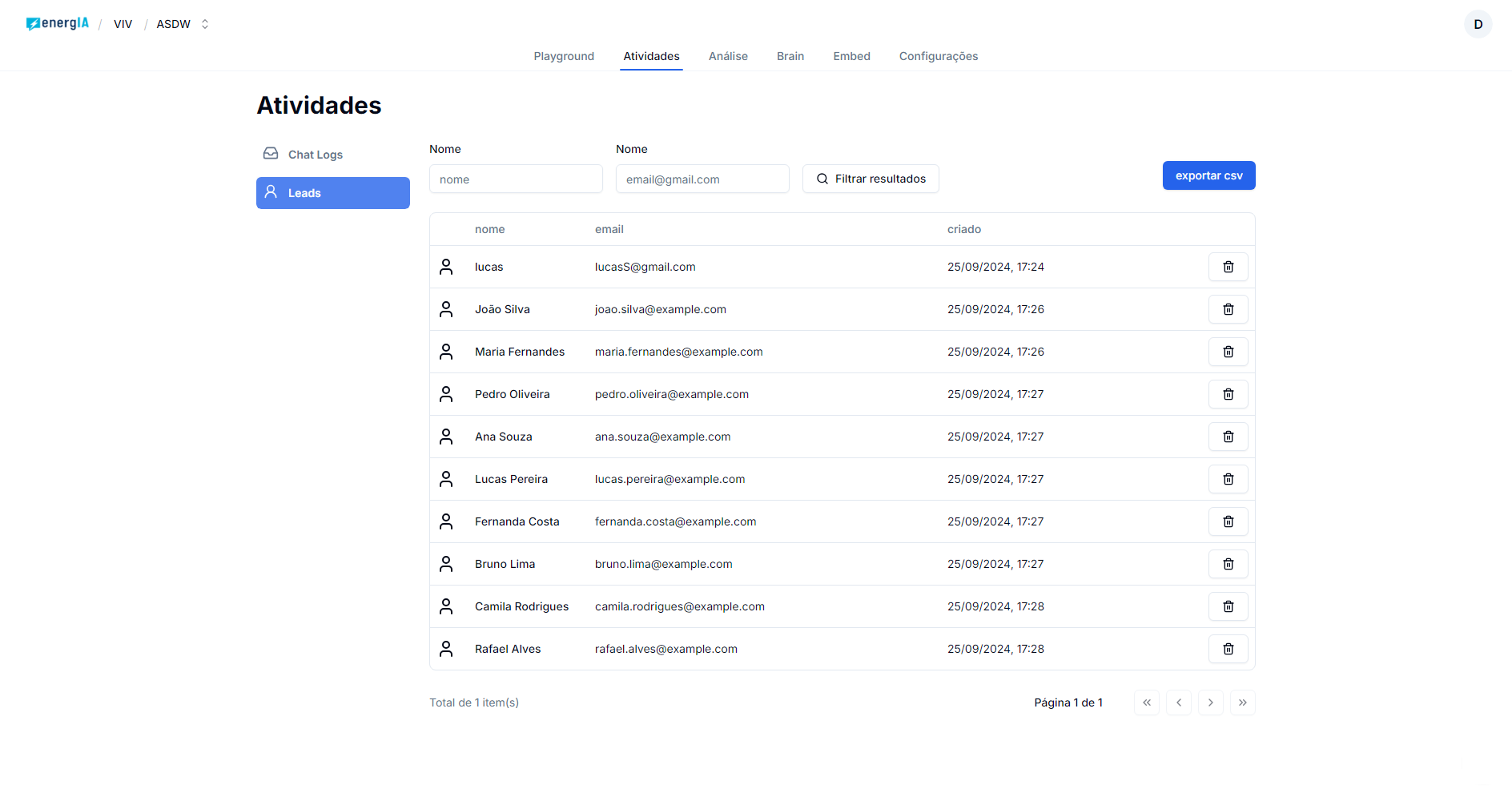Delete the Ana Souza lead
The image size is (1512, 789).
click(1228, 437)
